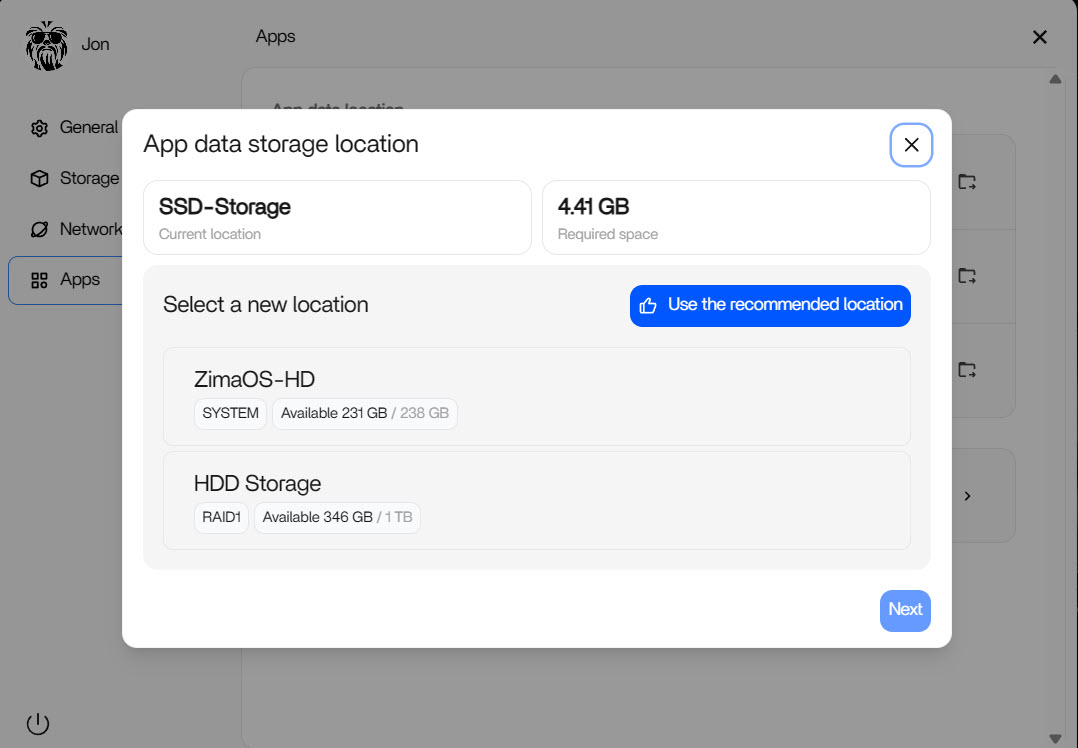The image size is (1078, 748).
Task: Click the "Use the recommended location" text
Action: [x=784, y=305]
